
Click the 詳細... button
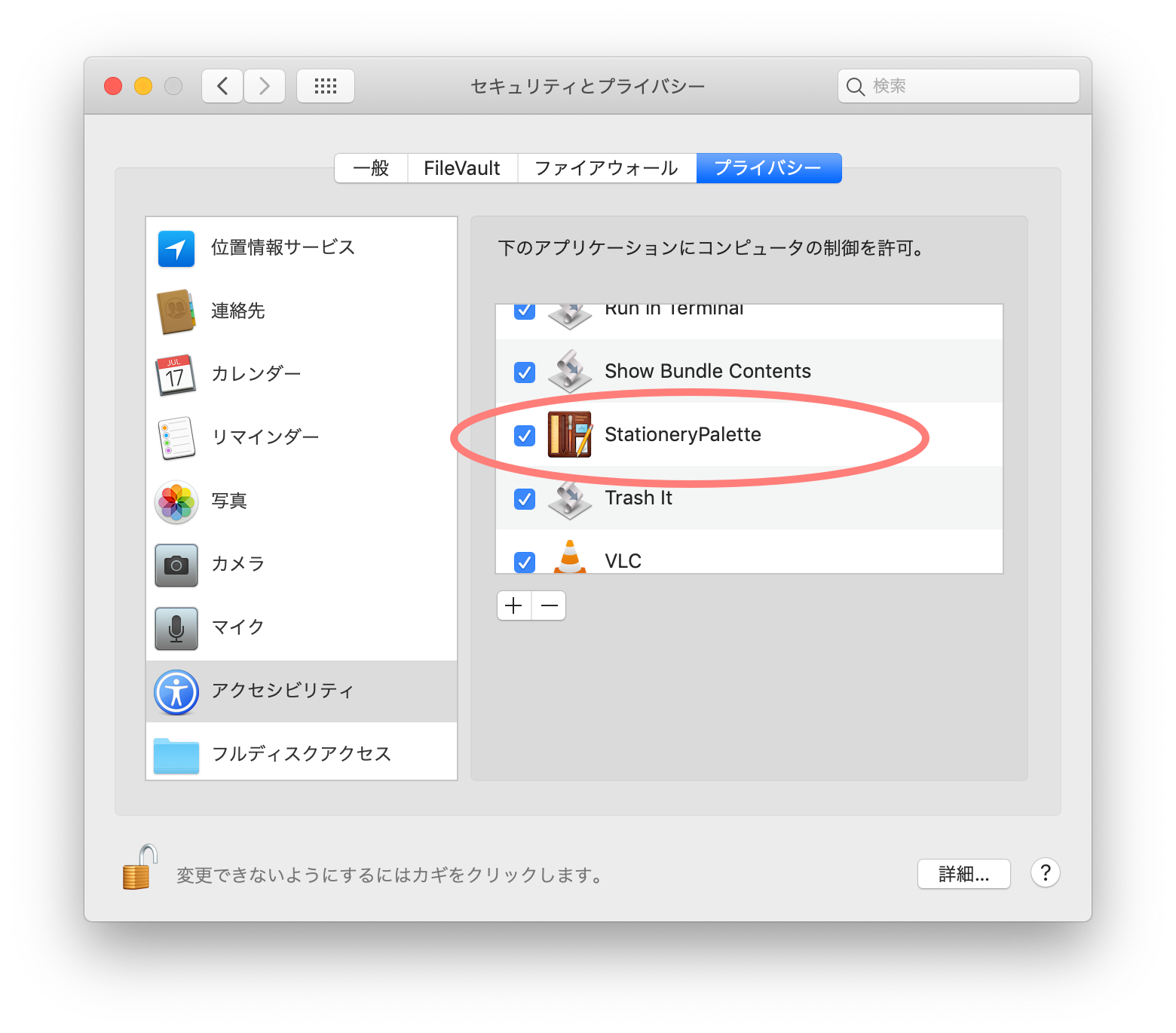pyautogui.click(x=963, y=874)
